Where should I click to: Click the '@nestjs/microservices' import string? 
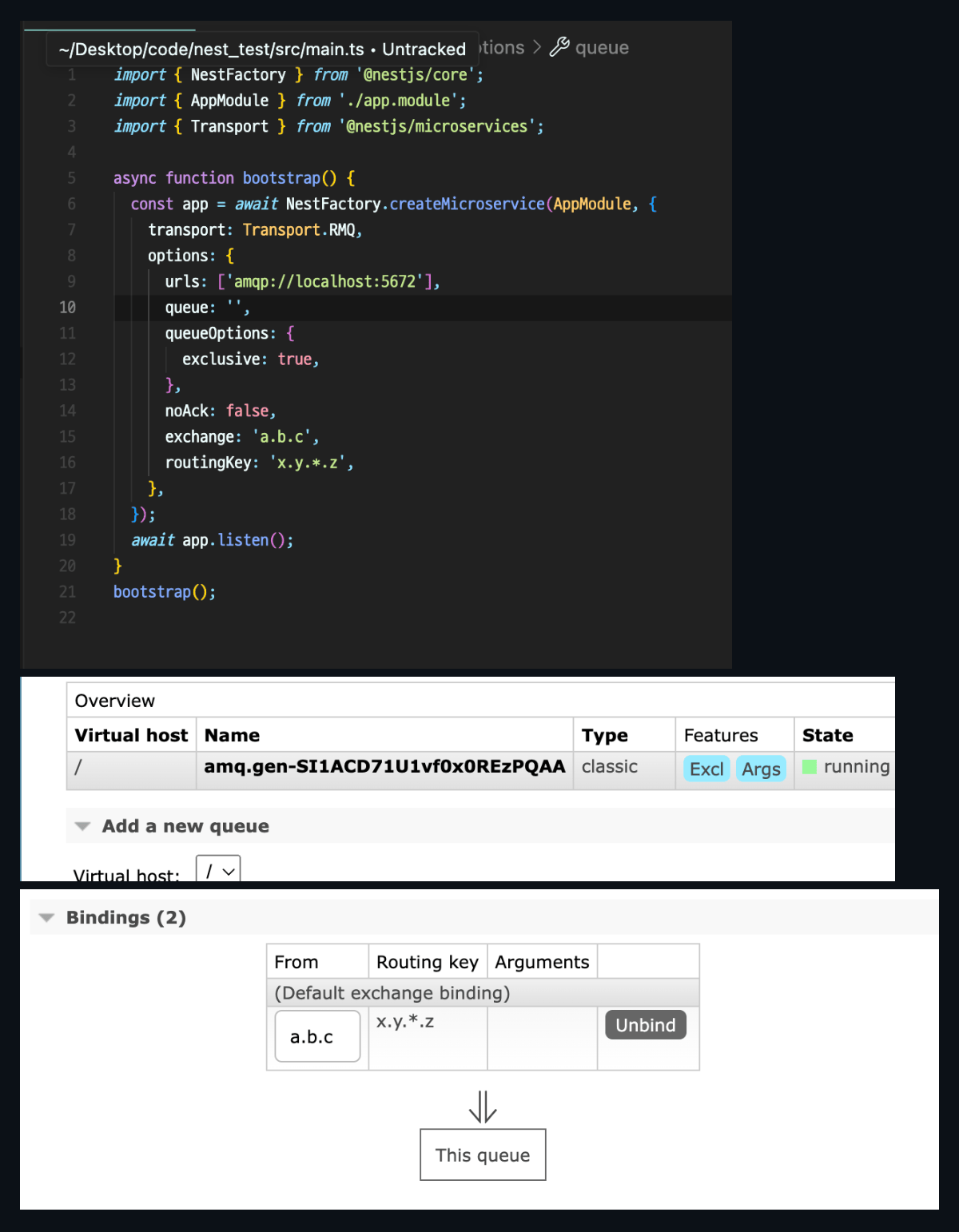(437, 127)
